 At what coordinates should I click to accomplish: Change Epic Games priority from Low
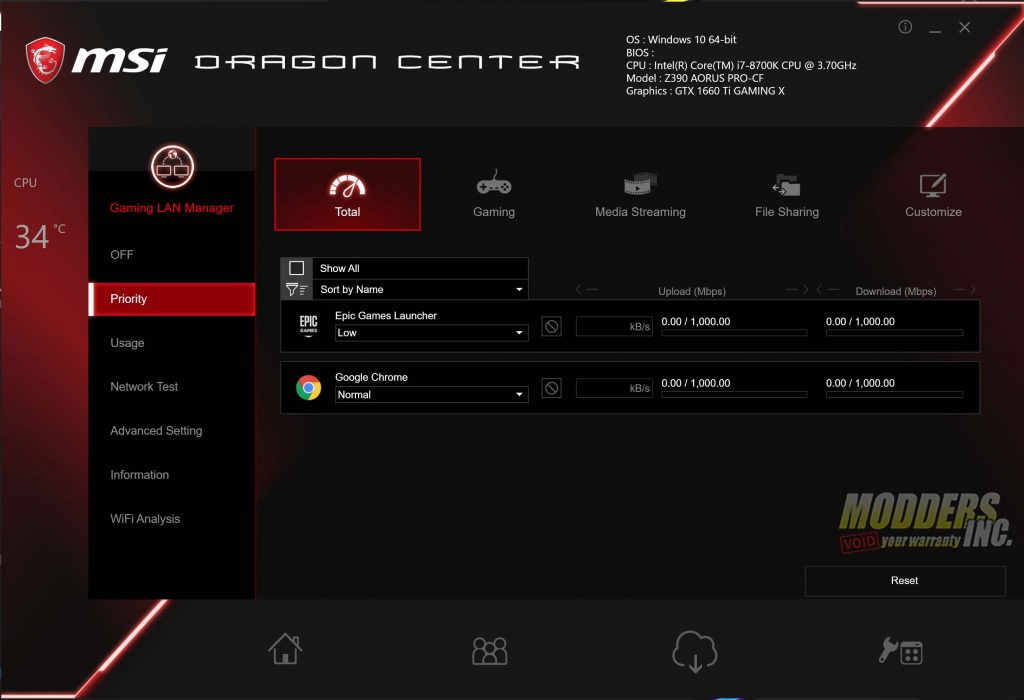tap(431, 332)
